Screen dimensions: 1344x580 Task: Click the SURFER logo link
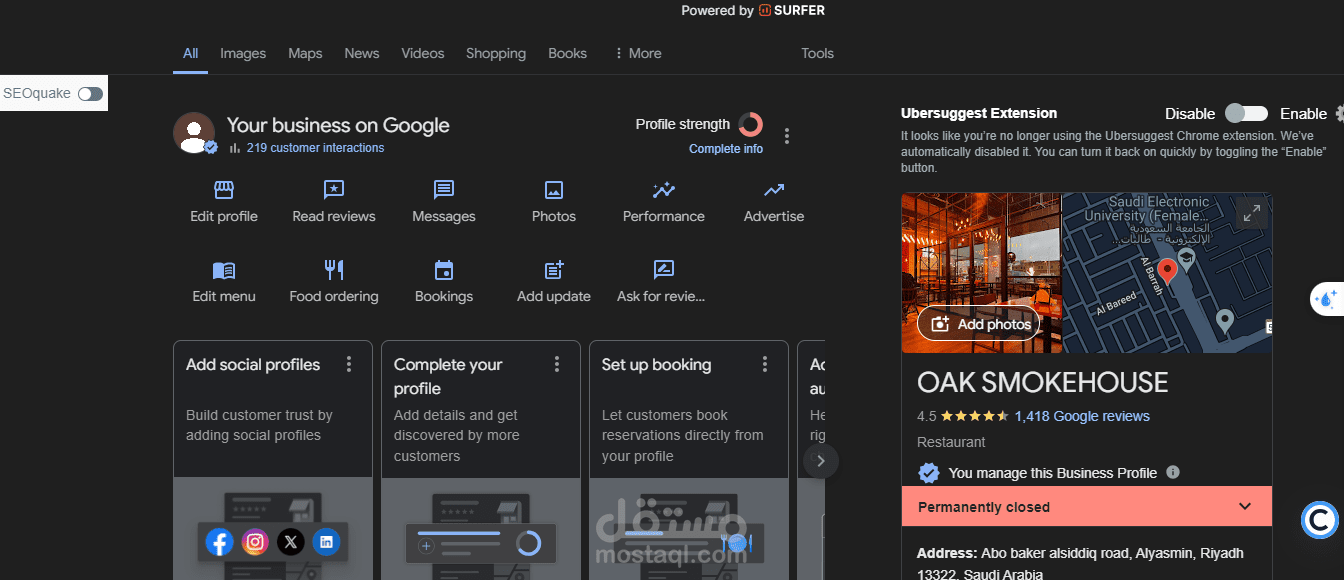[792, 10]
